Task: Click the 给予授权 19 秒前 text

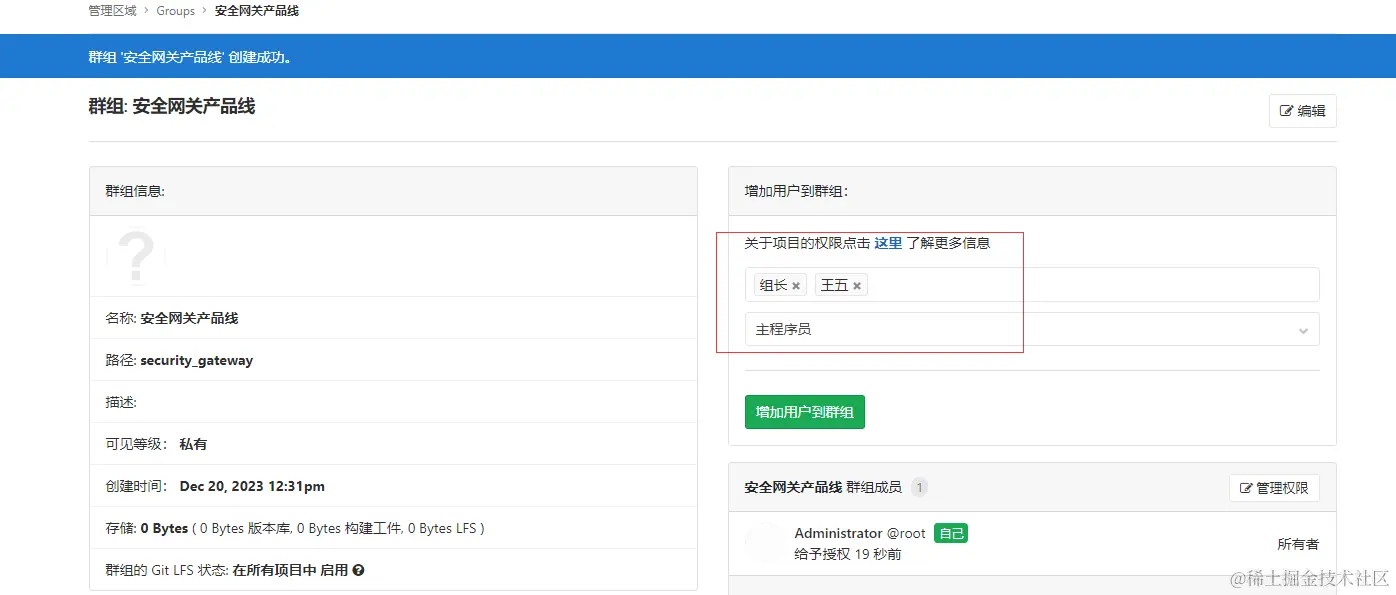Action: 848,554
